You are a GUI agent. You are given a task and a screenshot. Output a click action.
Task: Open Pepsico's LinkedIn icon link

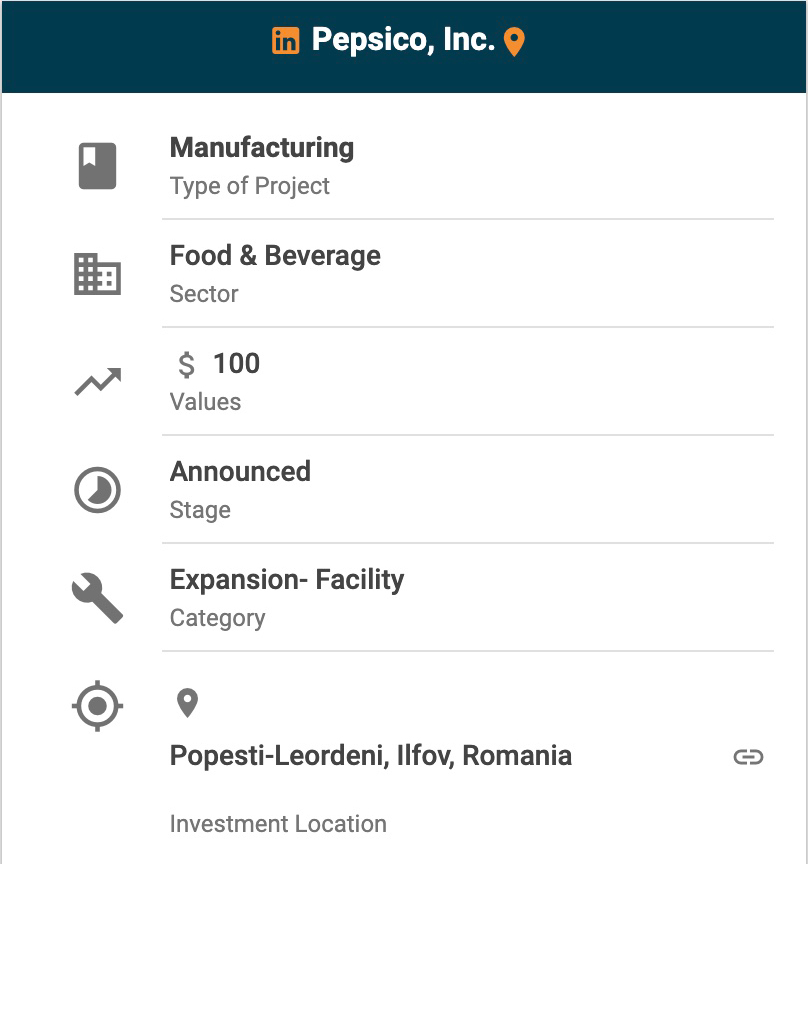click(x=285, y=41)
